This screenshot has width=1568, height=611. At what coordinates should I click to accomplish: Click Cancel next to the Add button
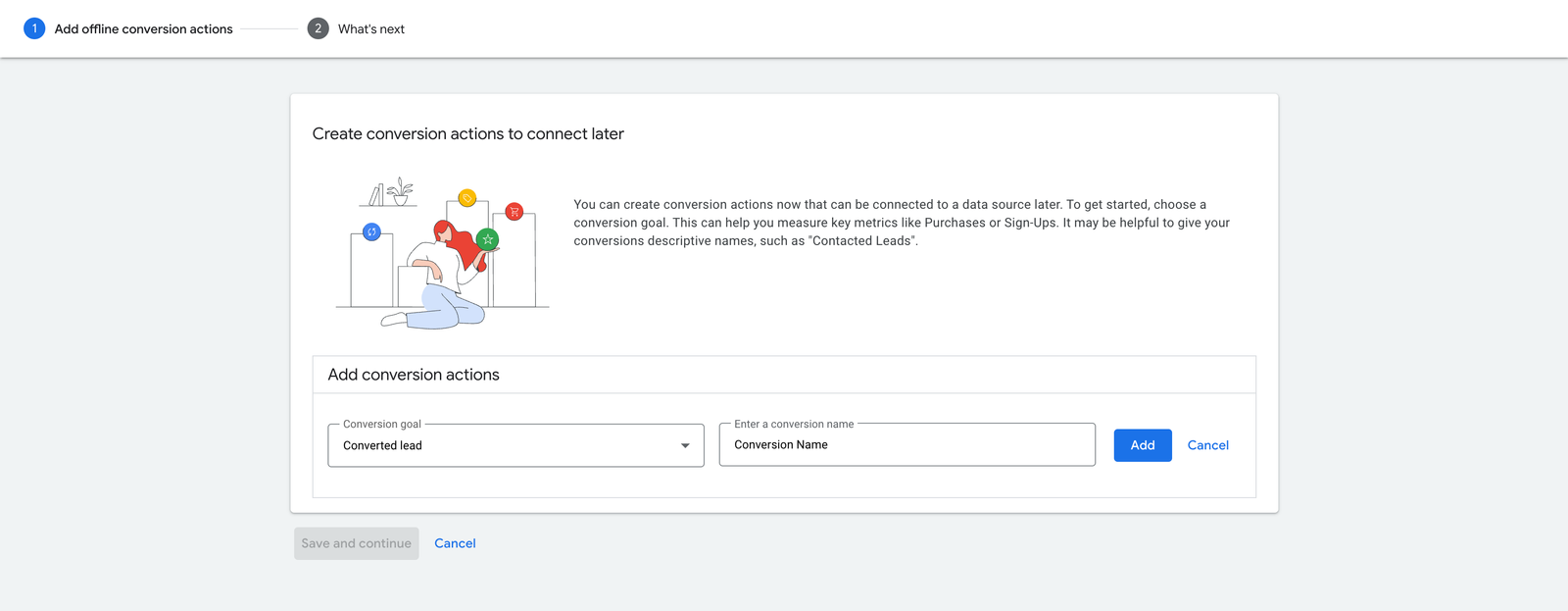1207,445
